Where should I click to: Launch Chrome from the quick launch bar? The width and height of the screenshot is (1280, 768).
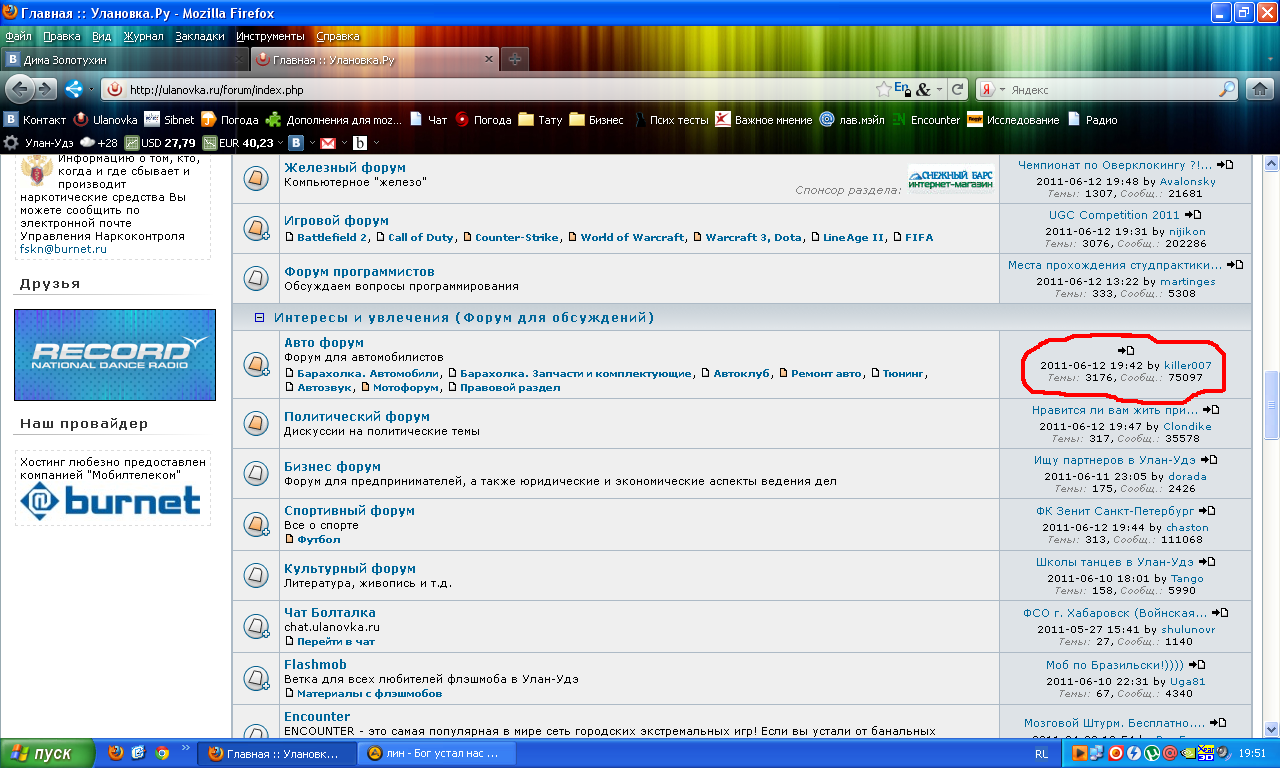[x=162, y=753]
